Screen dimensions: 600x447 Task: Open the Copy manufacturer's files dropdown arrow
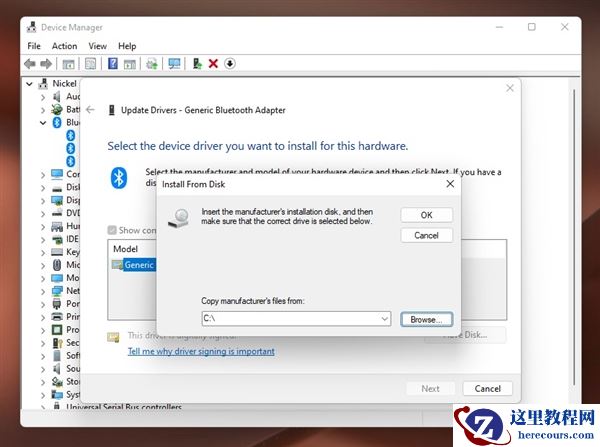click(x=384, y=318)
